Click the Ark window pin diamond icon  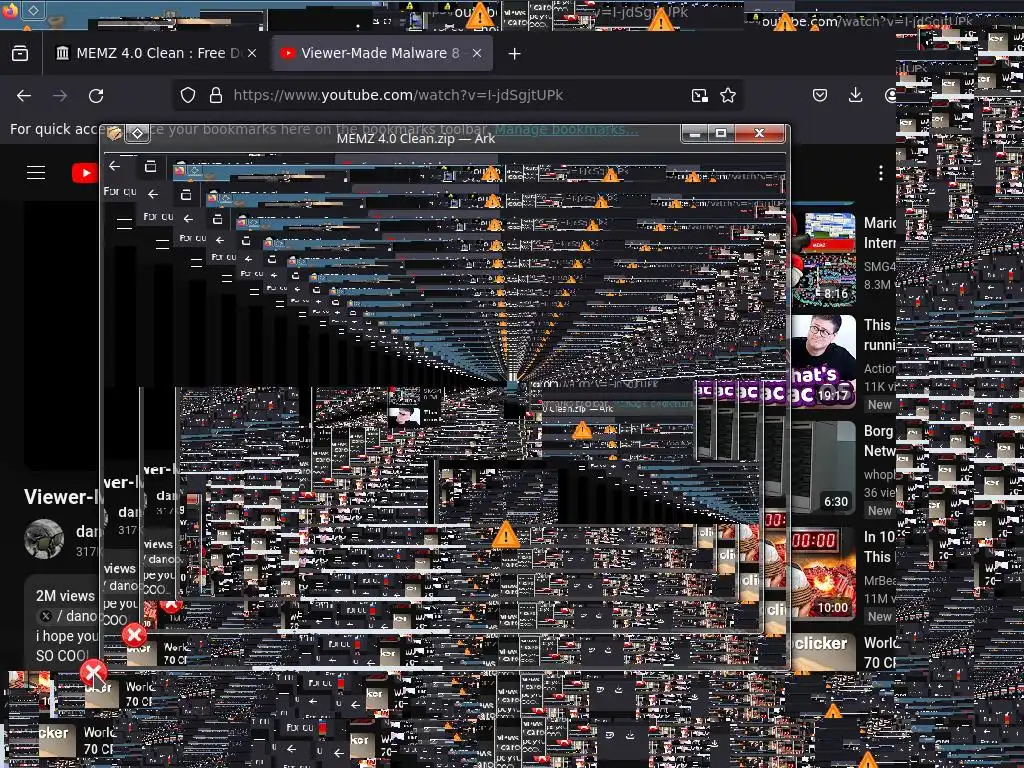point(137,134)
